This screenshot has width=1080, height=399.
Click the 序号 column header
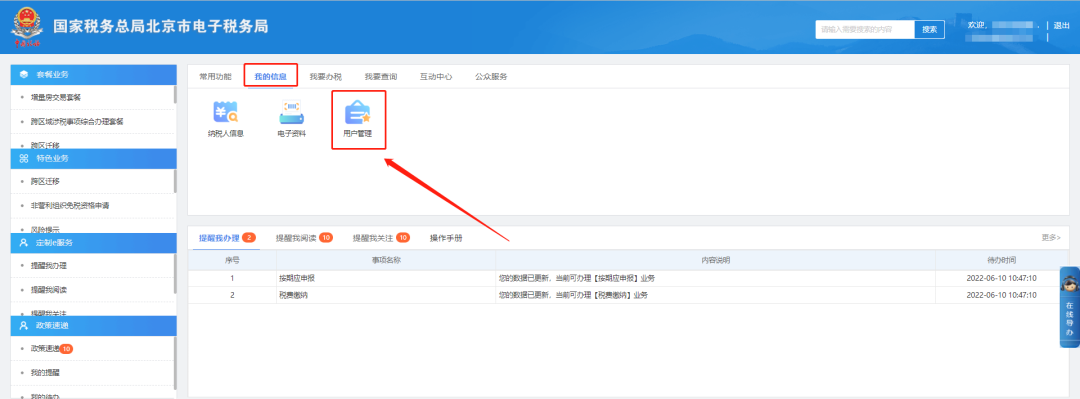232,260
